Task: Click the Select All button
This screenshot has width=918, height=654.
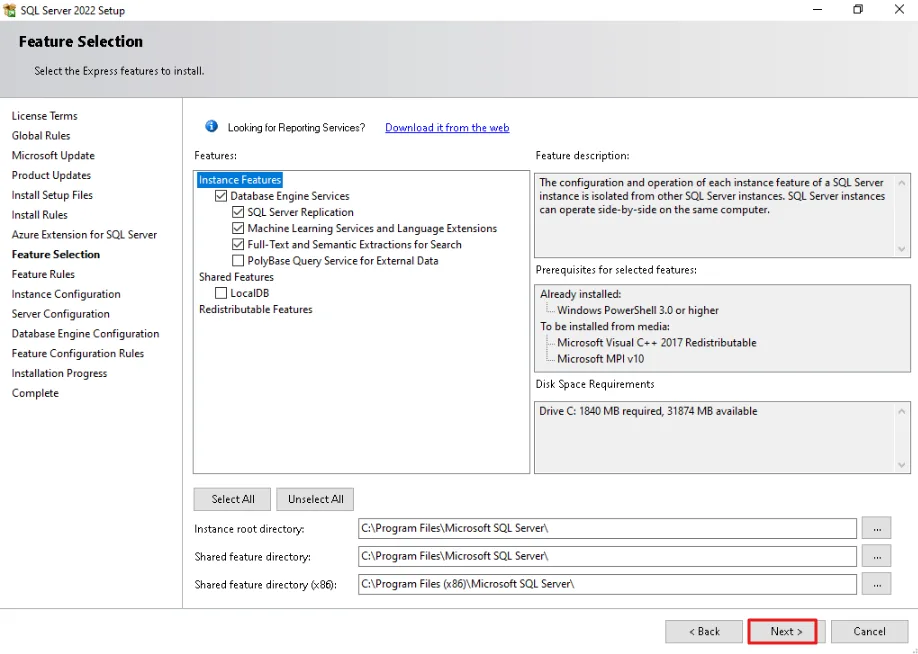Action: 232,499
